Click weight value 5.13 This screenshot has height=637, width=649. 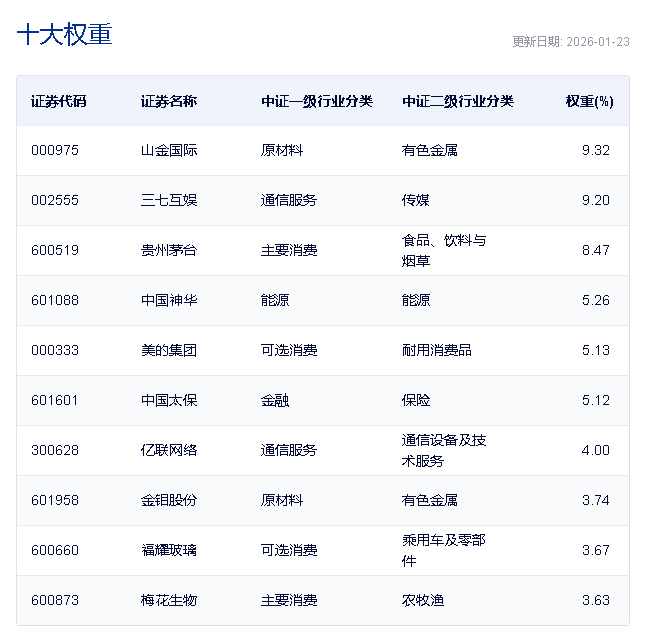596,351
